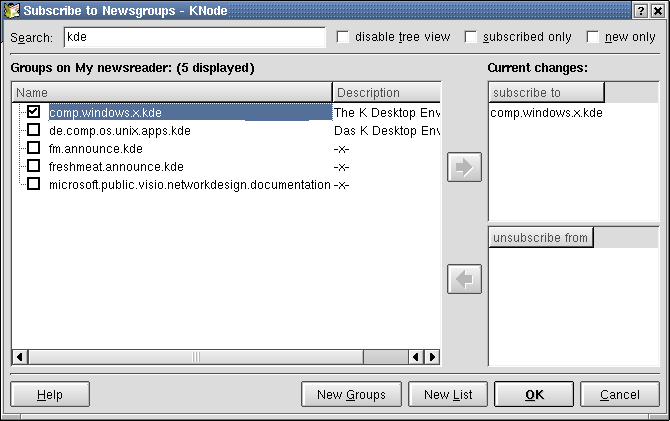Click the inner left scroll arrow beside the right arrow
Viewport: 670px width, 421px height.
pos(416,357)
